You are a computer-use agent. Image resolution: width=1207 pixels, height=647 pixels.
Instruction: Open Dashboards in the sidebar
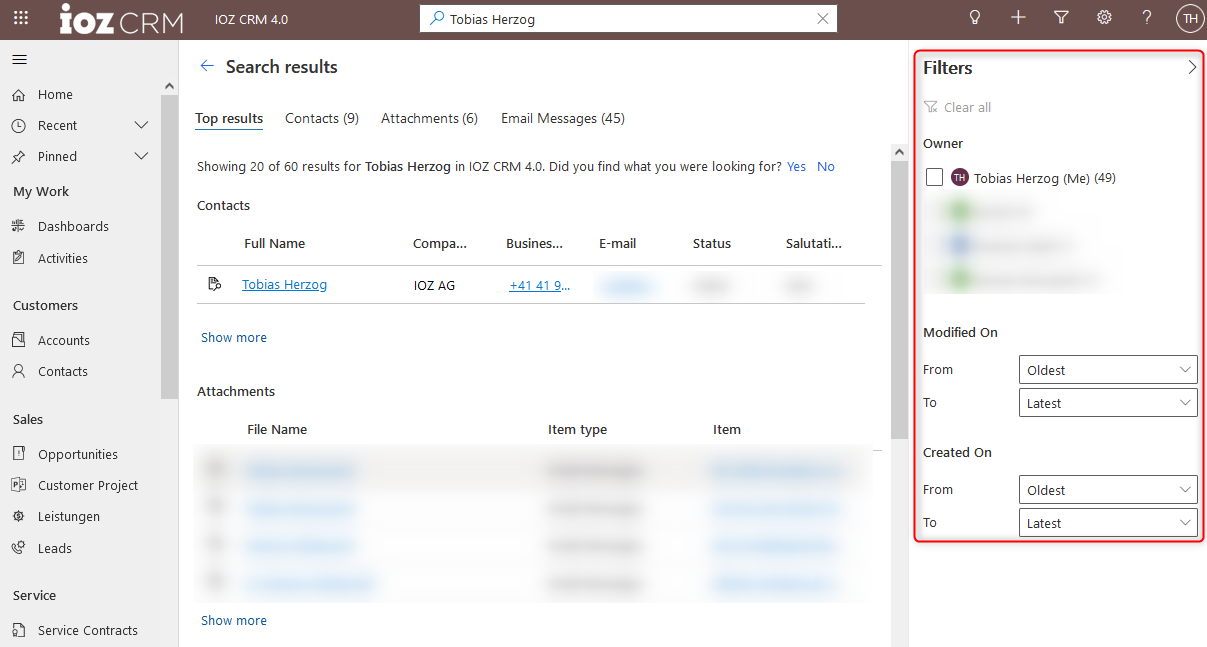point(73,227)
